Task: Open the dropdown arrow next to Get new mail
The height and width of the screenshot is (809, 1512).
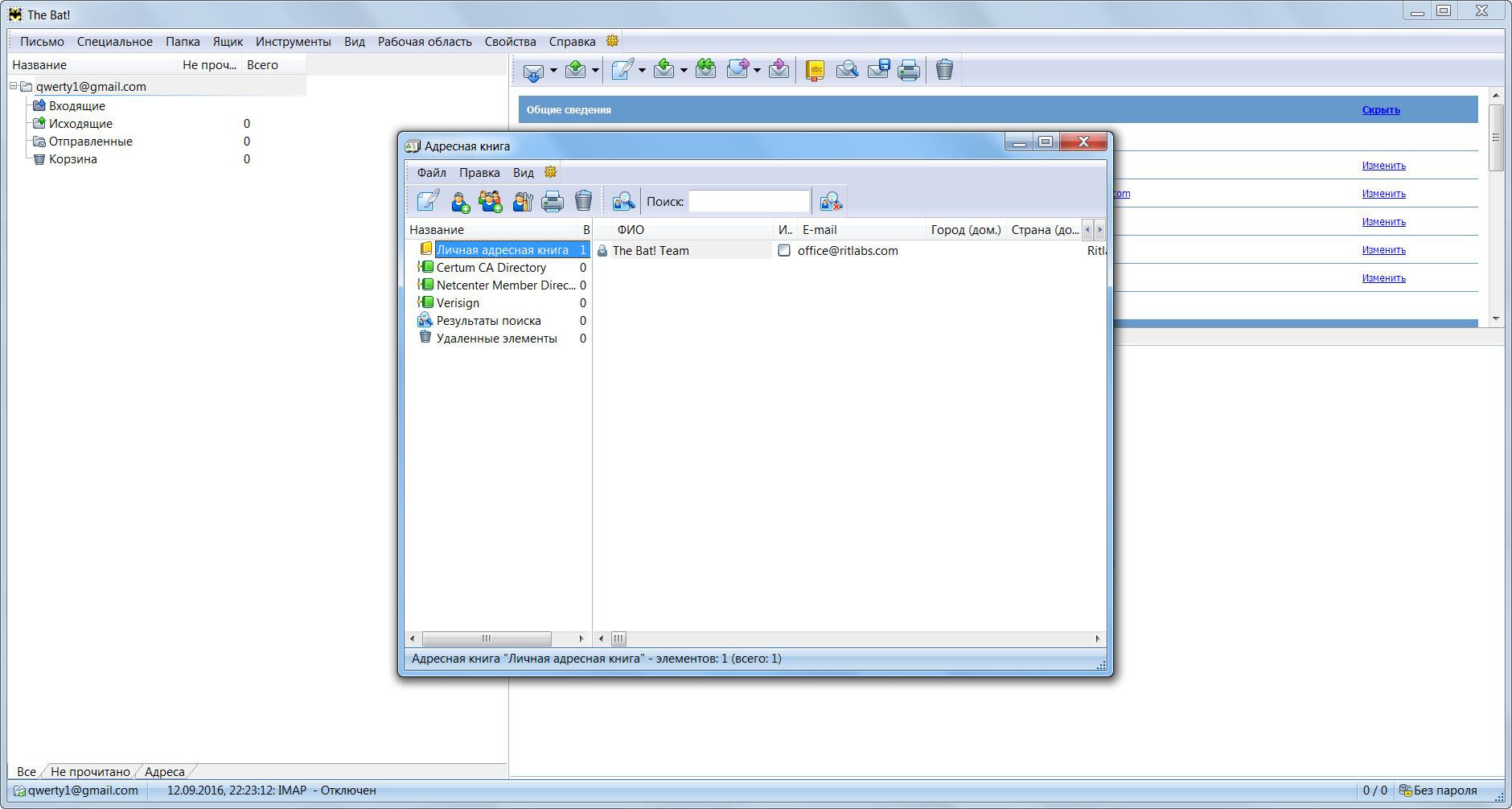Action: tap(553, 71)
